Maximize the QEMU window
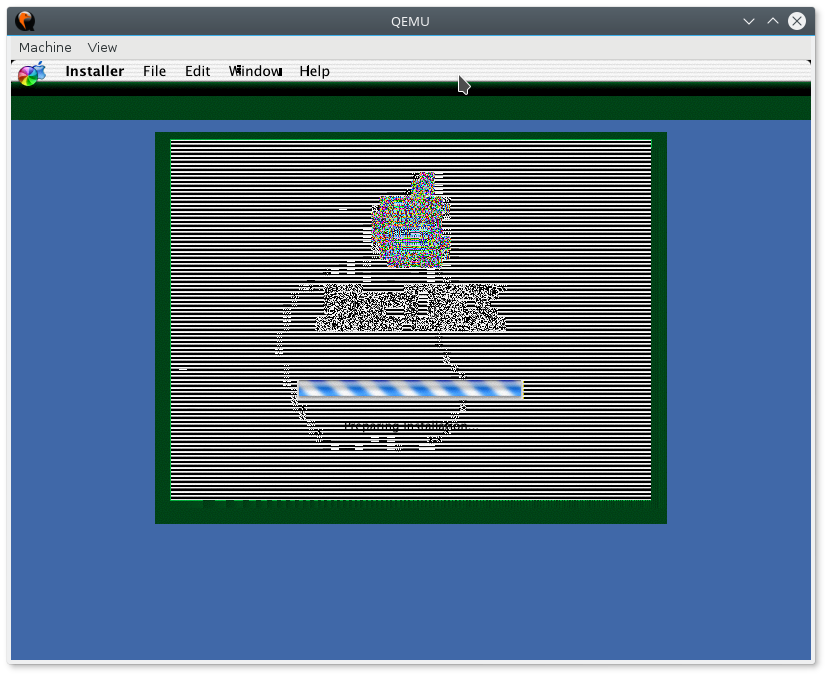 point(773,21)
